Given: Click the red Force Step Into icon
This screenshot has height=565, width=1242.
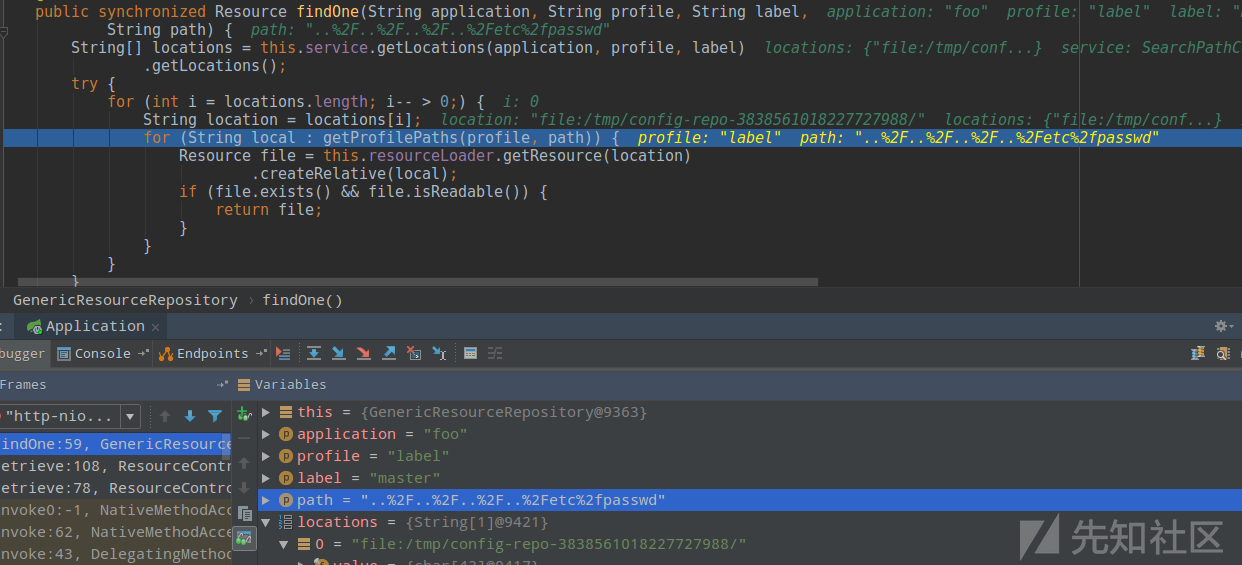Looking at the screenshot, I should (x=364, y=353).
